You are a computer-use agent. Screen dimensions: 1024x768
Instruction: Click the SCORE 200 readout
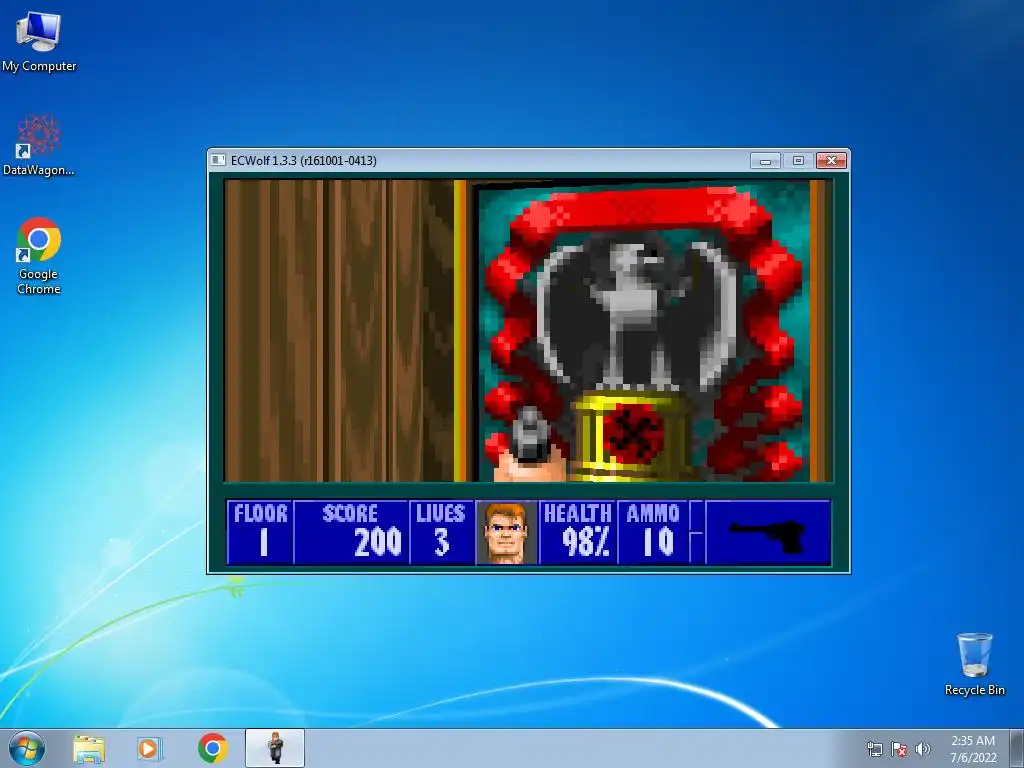click(x=351, y=532)
